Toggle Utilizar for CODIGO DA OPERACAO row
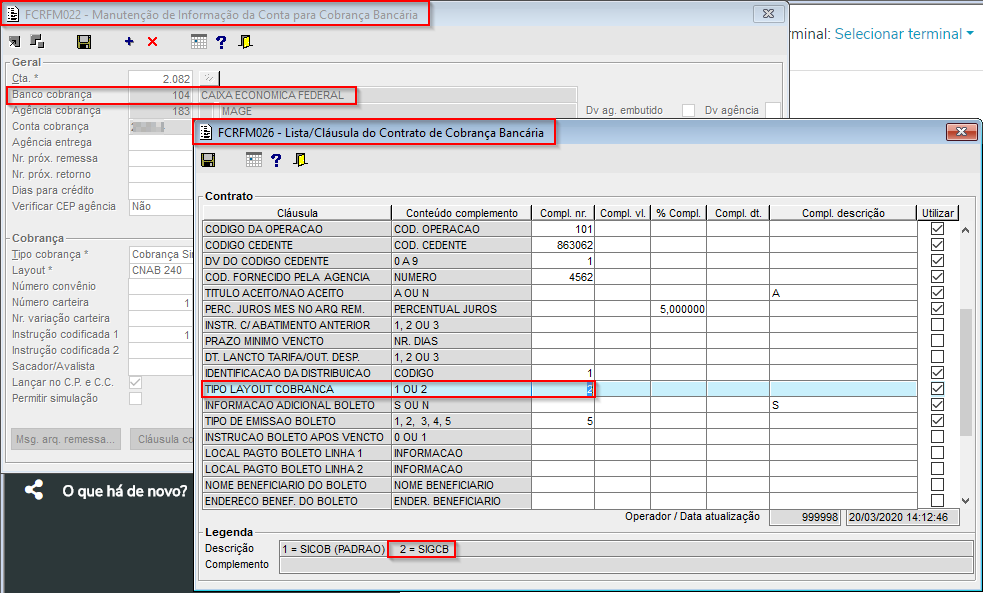 click(x=937, y=229)
